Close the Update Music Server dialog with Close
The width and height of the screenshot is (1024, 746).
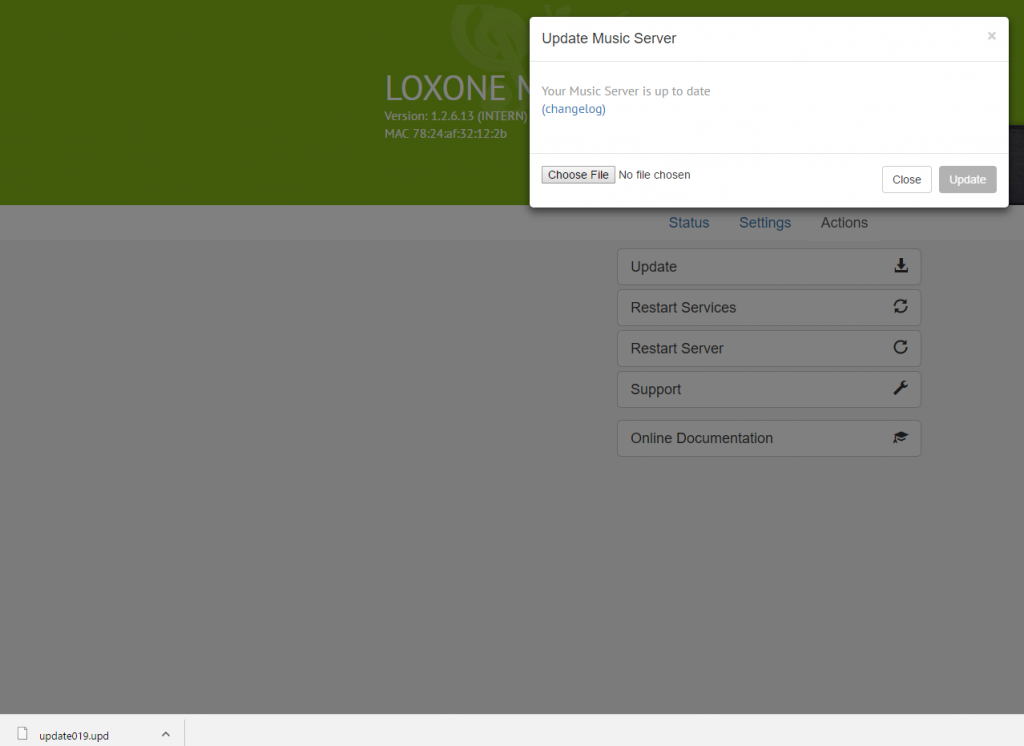(906, 179)
